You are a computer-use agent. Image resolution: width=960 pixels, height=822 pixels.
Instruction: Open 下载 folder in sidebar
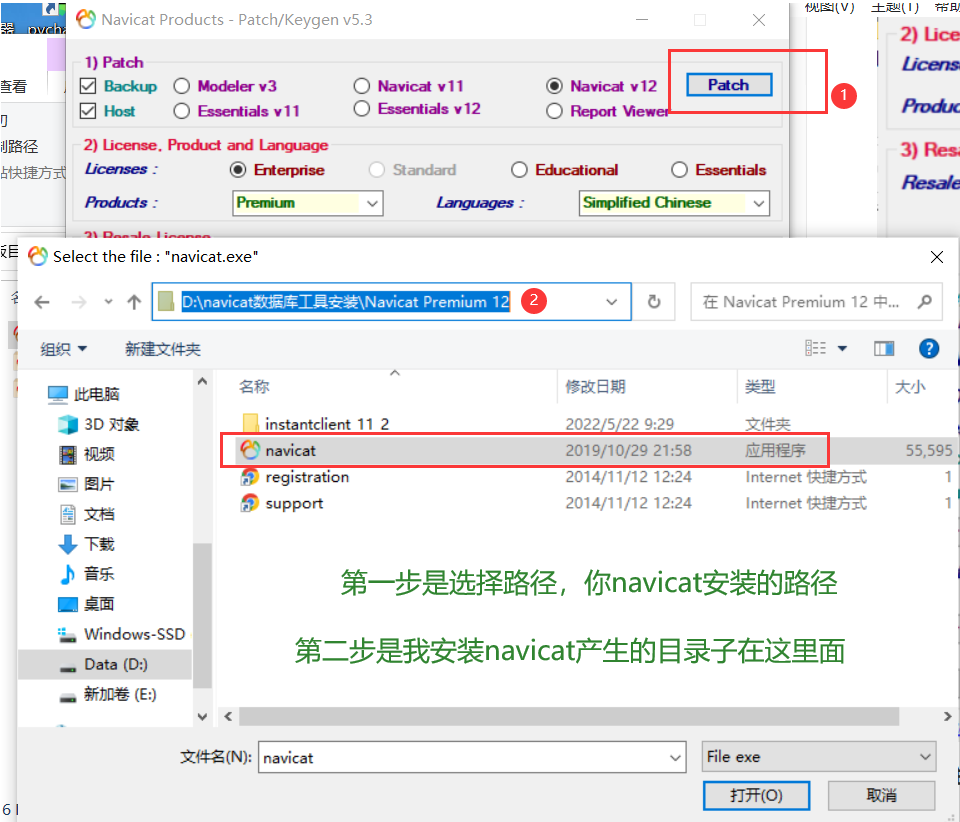click(87, 544)
